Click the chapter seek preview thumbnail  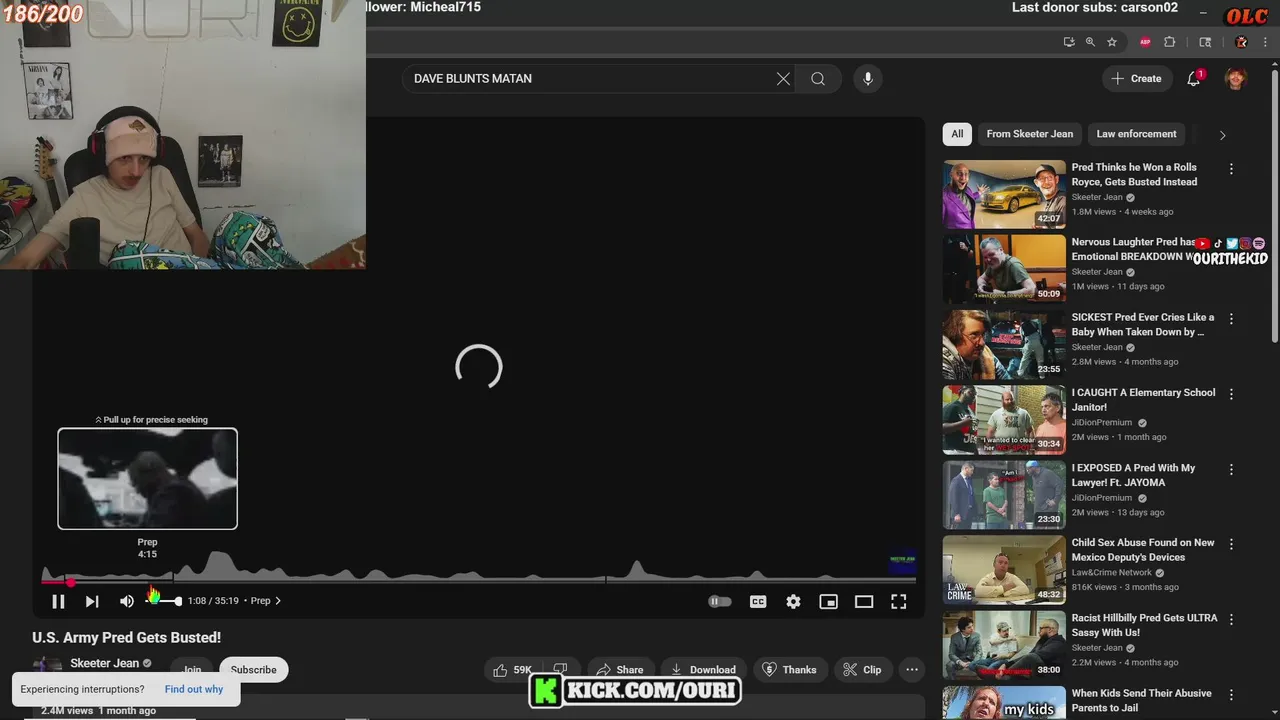tap(147, 478)
